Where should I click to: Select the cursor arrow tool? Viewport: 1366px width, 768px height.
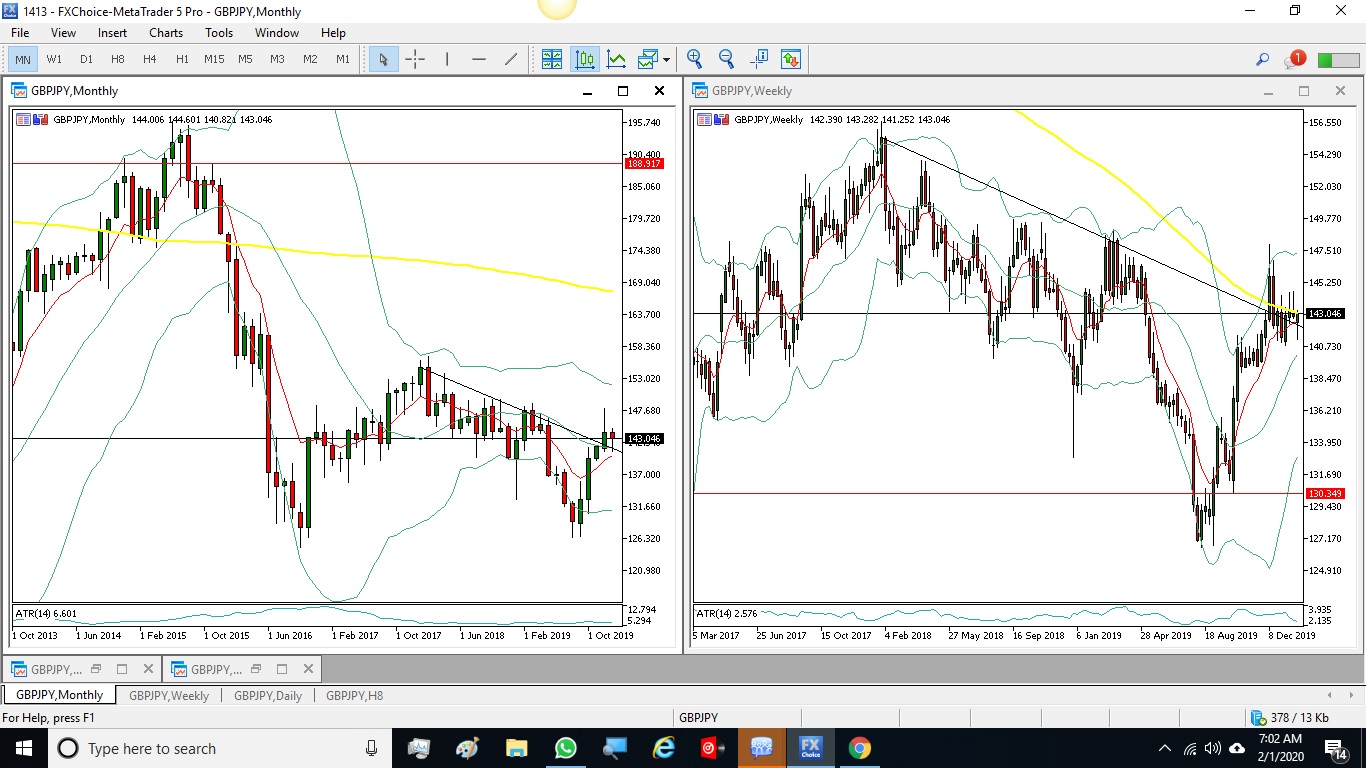click(383, 60)
